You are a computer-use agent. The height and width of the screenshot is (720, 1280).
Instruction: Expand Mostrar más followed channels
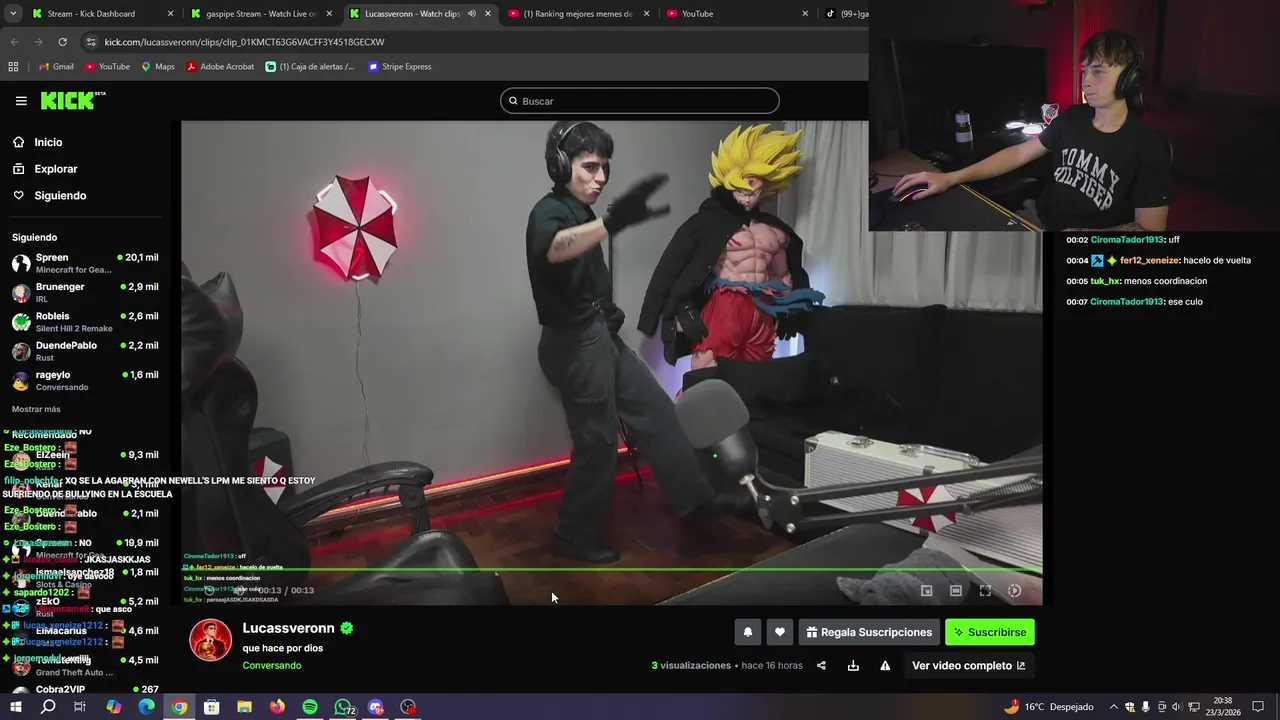36,409
